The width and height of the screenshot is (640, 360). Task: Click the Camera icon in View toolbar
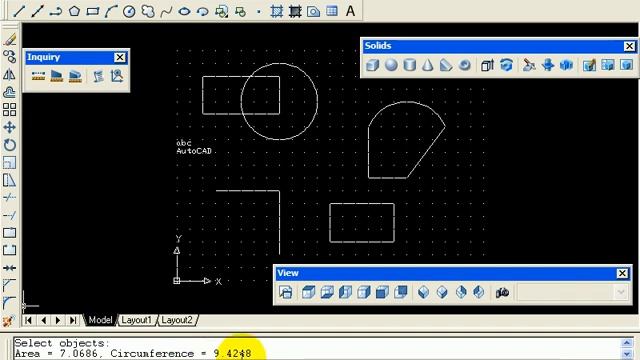click(x=502, y=292)
